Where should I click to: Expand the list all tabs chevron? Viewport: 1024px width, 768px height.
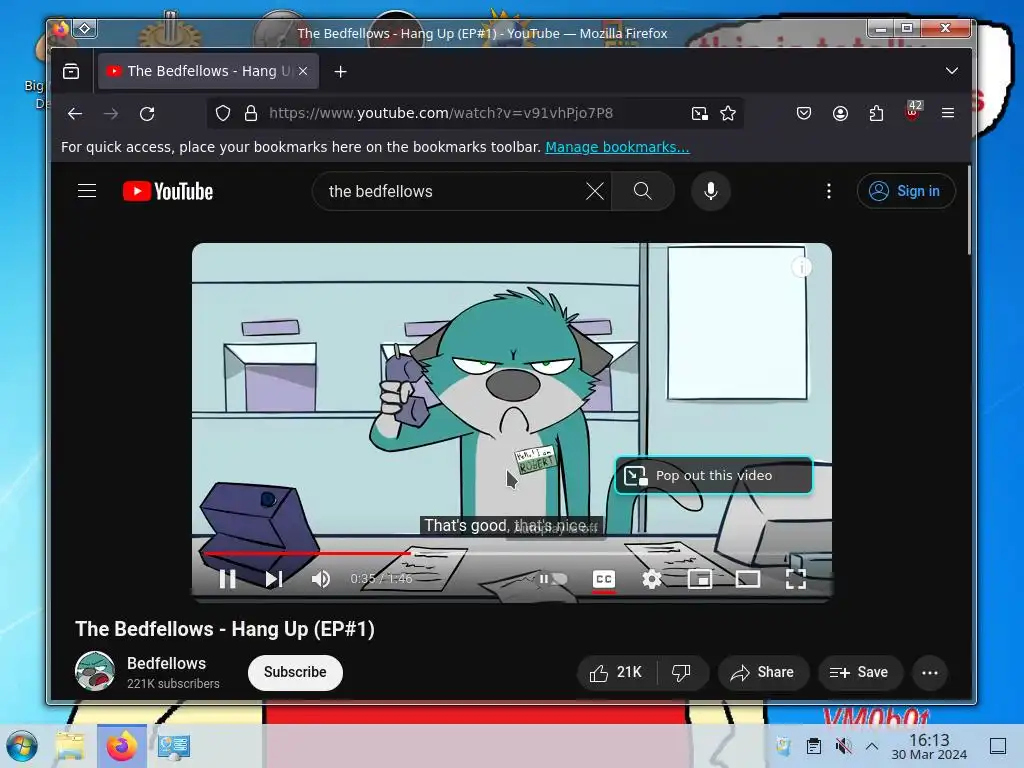pos(952,71)
